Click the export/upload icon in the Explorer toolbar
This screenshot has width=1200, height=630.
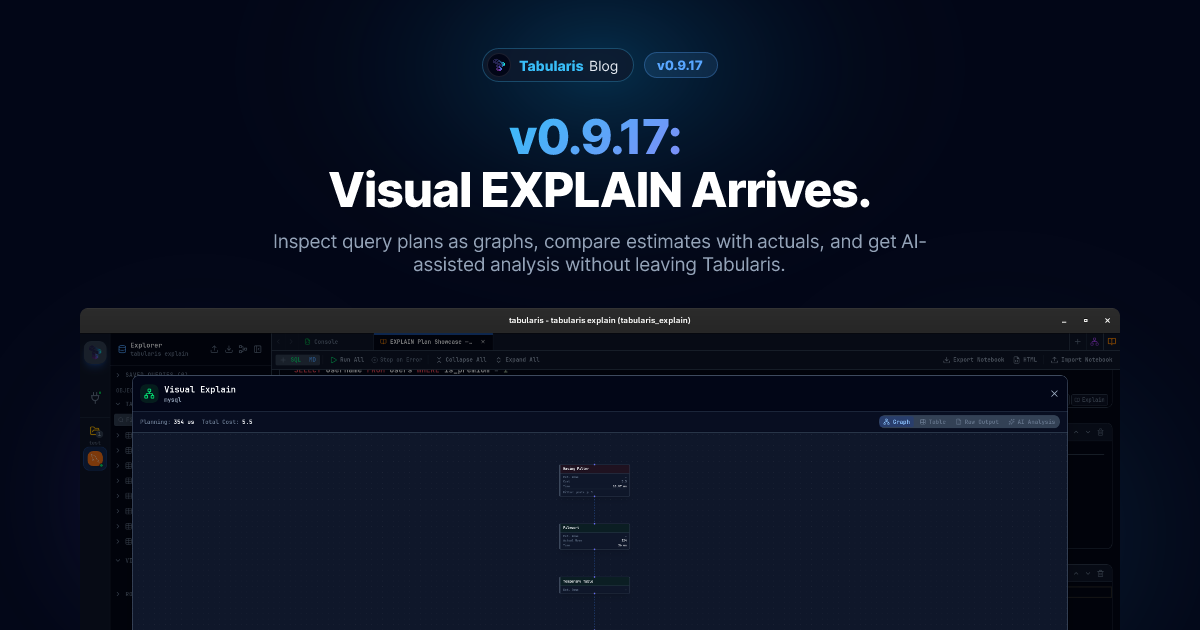[x=215, y=349]
